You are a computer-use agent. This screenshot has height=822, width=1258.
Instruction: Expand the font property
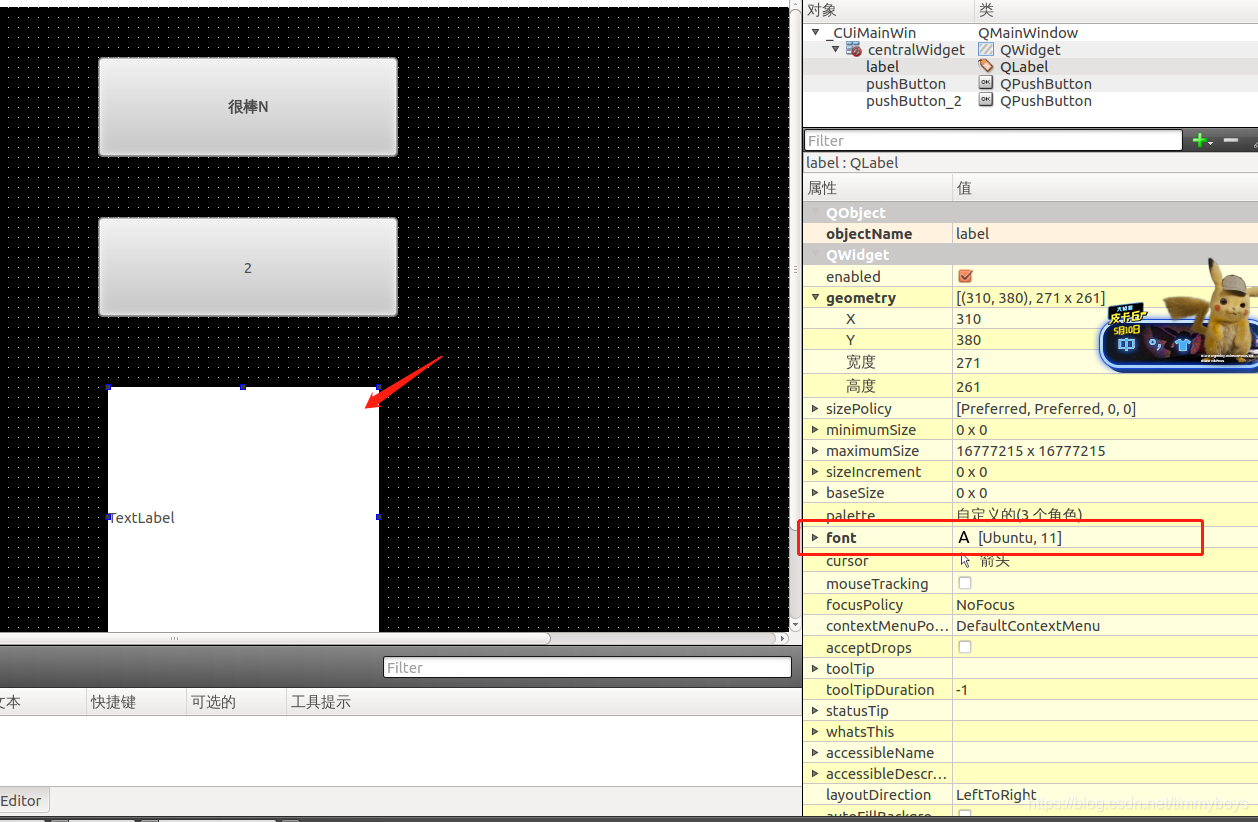[x=815, y=537]
